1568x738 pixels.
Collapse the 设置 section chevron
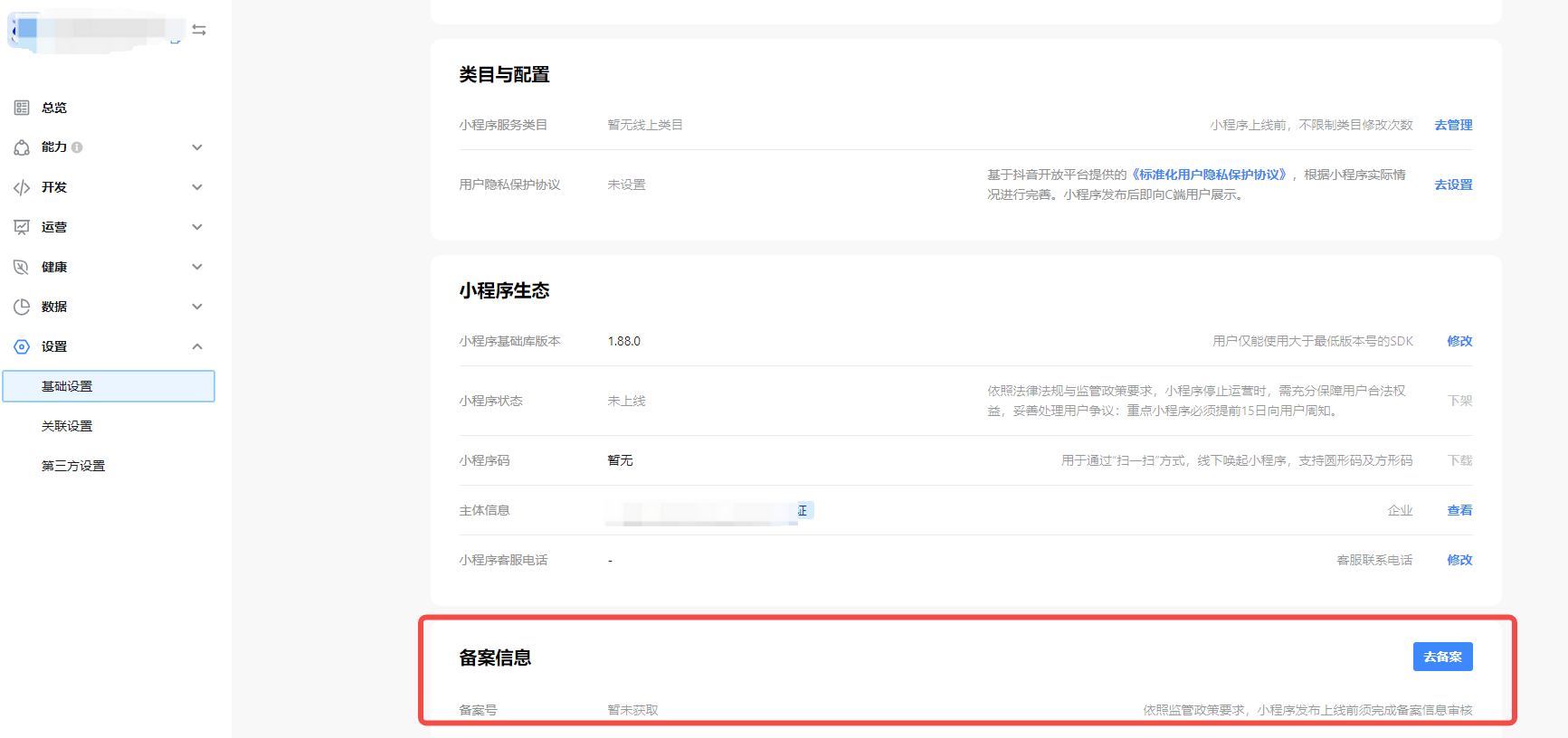pos(197,346)
